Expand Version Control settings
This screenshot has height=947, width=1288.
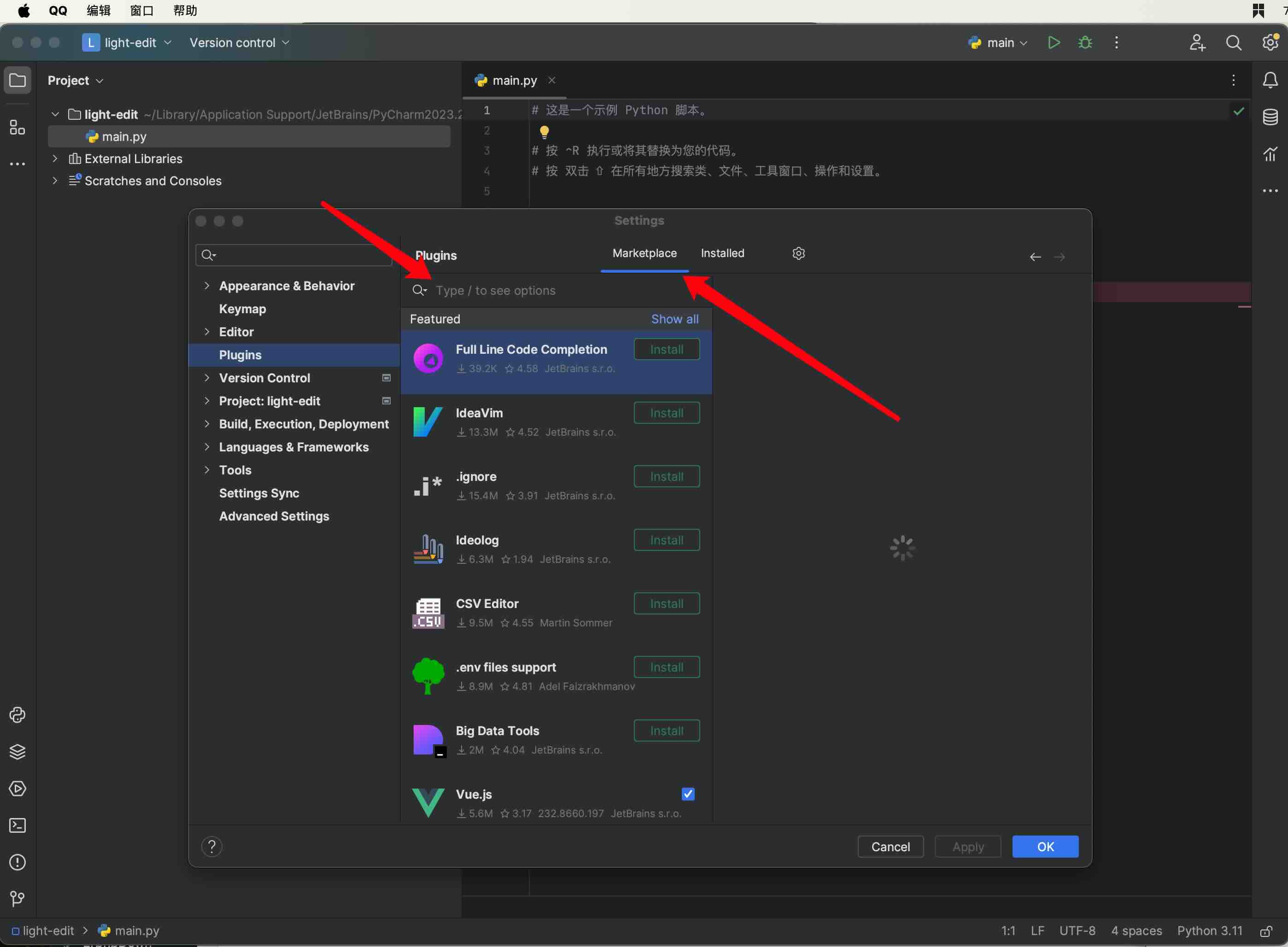[207, 378]
